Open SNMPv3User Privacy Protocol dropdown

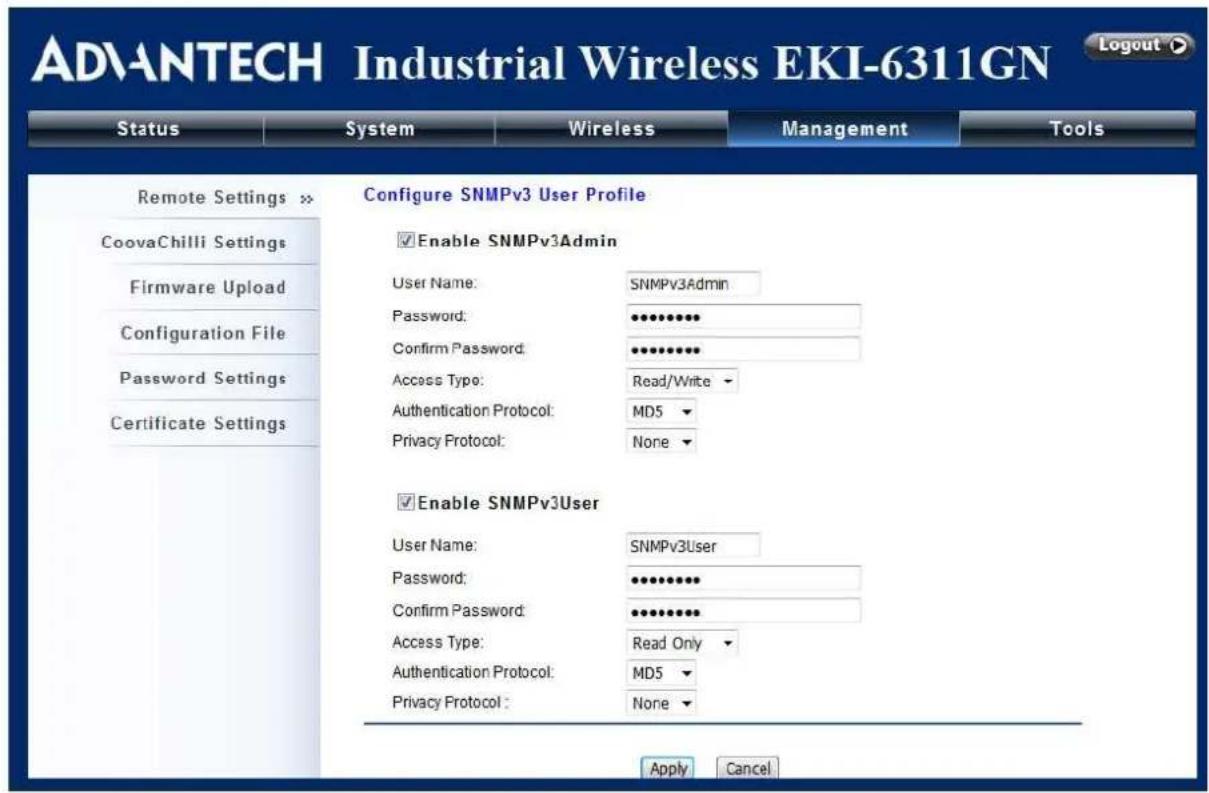[661, 704]
